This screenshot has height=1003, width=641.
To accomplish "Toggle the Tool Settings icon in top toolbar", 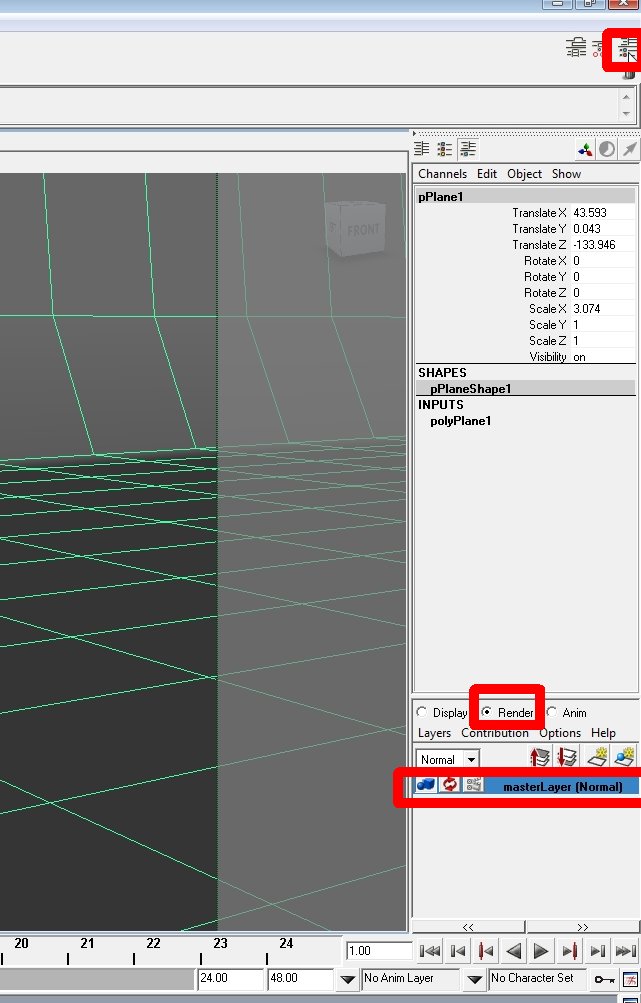I will point(599,47).
